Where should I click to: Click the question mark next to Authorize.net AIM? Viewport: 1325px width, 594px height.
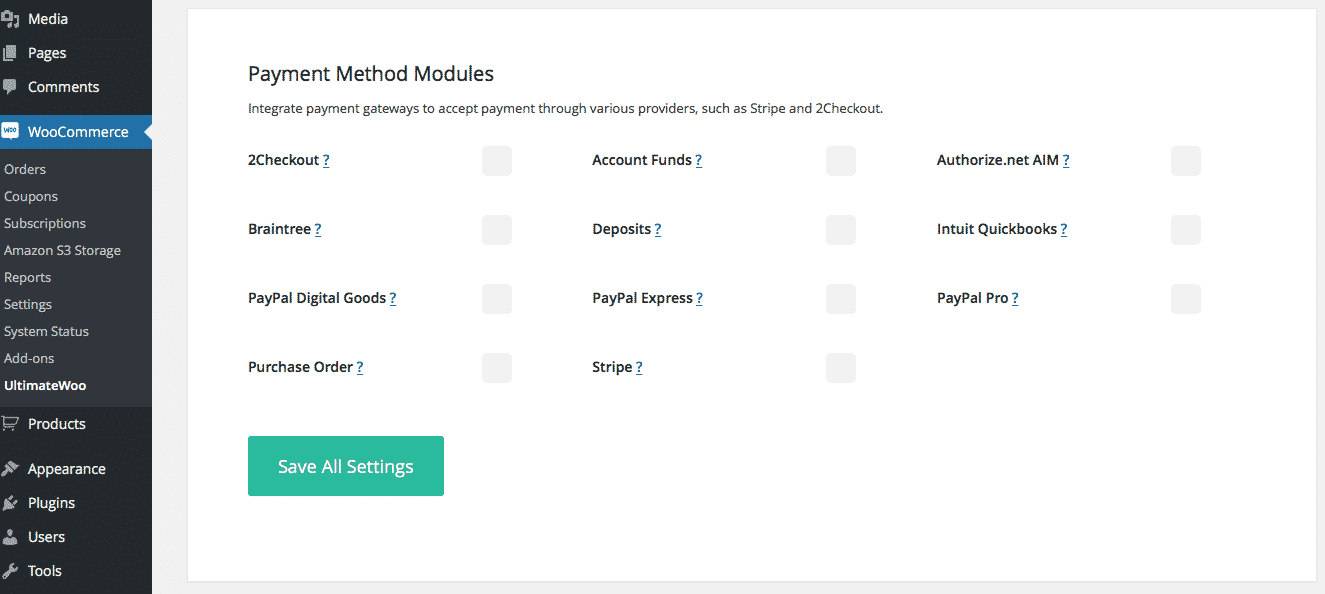click(x=1066, y=161)
